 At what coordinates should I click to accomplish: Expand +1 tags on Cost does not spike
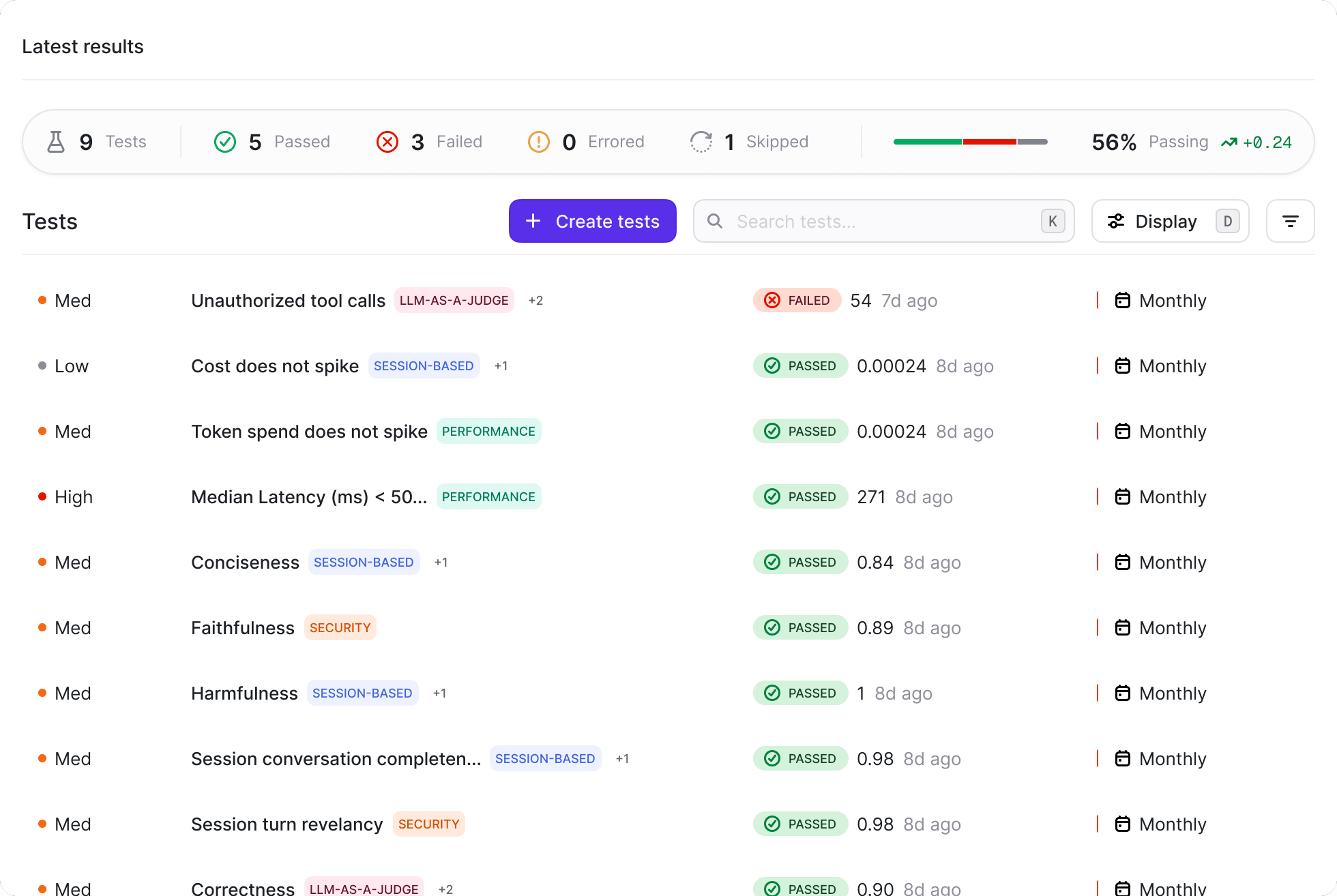point(501,365)
